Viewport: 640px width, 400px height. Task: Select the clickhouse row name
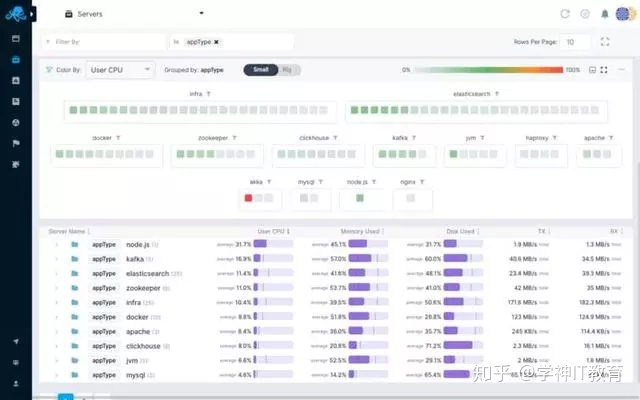click(143, 346)
